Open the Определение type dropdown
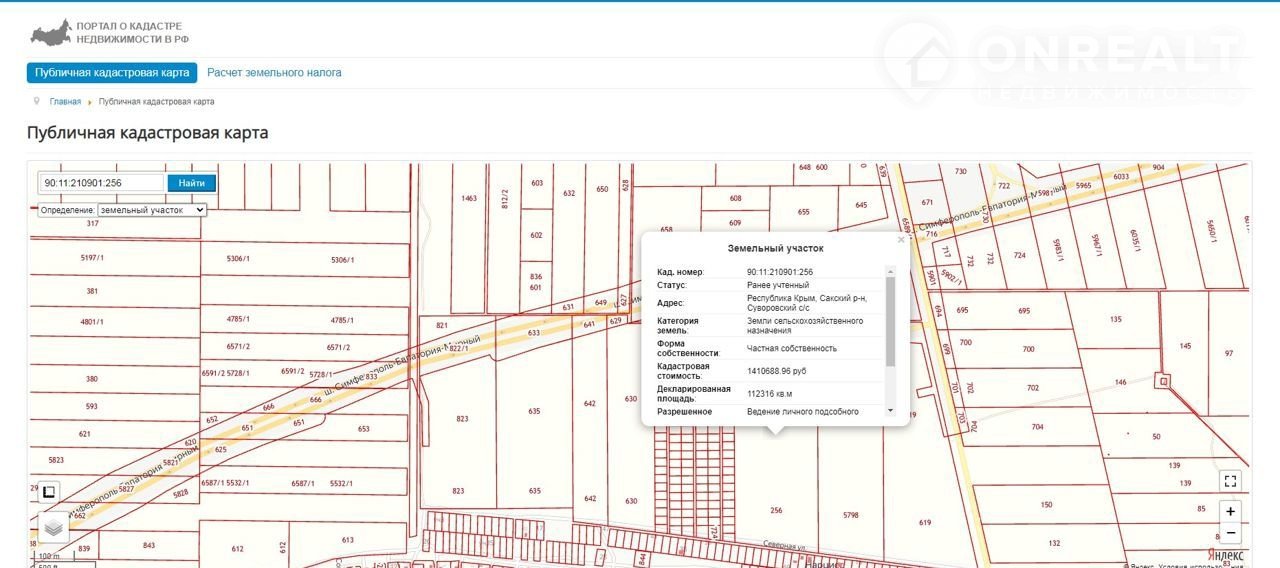 [x=152, y=210]
